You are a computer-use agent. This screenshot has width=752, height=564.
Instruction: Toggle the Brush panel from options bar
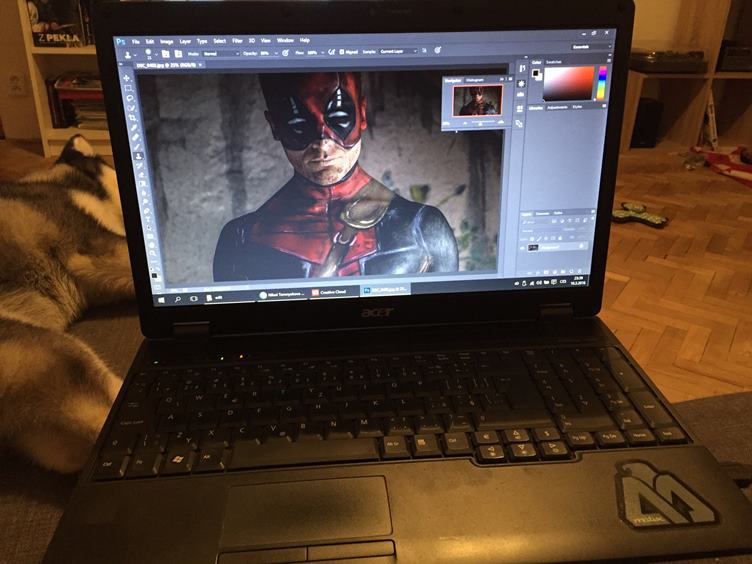pyautogui.click(x=165, y=54)
